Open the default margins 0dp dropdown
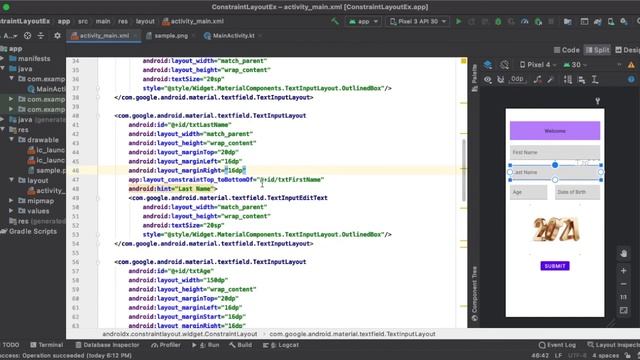Viewport: 640px width, 360px height. point(517,79)
